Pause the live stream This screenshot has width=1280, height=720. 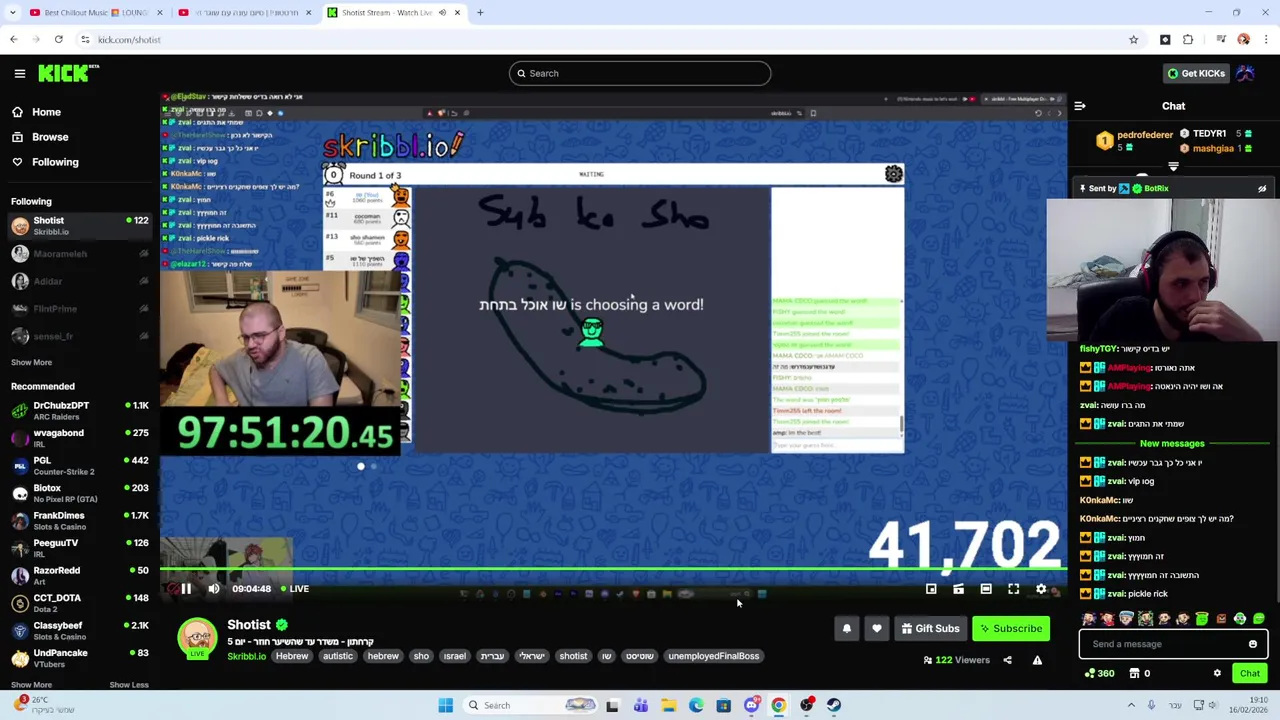[x=185, y=589]
